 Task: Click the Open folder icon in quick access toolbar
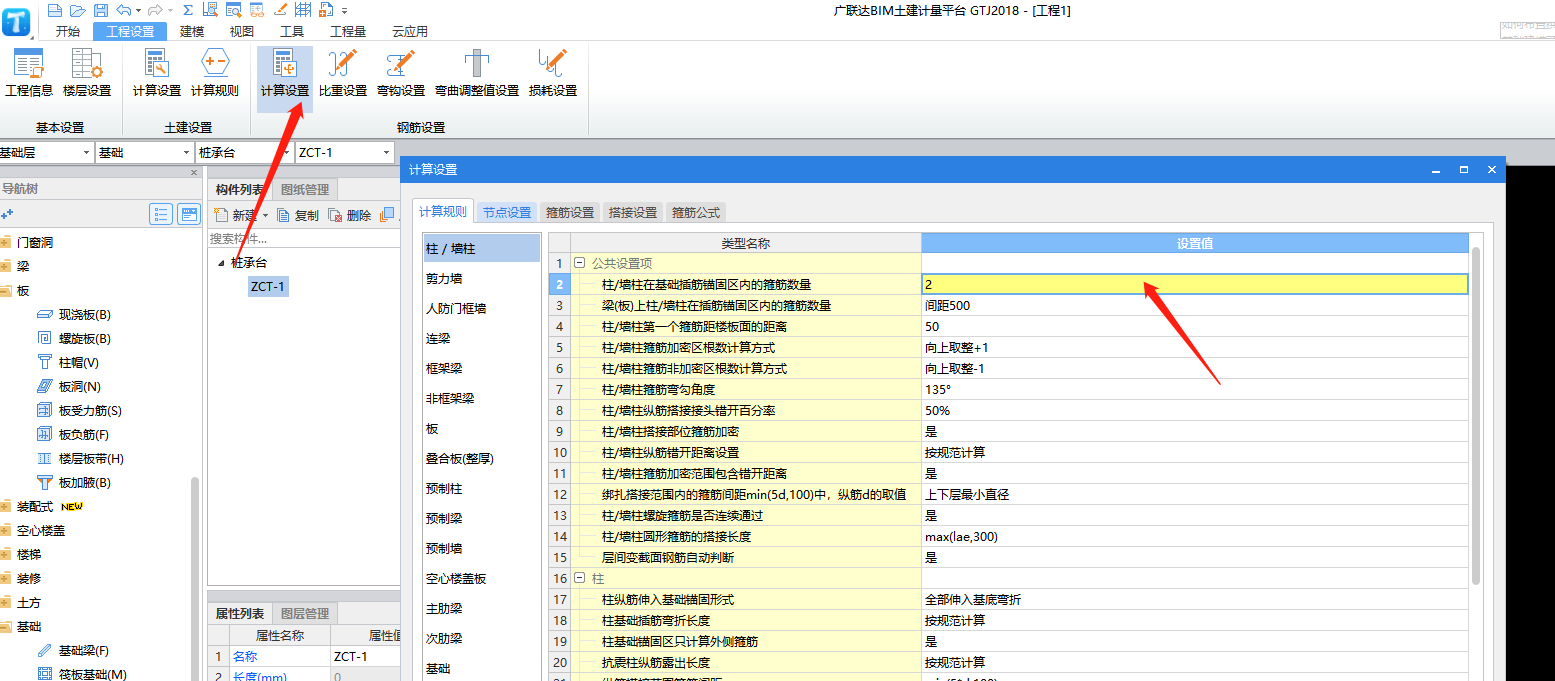click(77, 10)
